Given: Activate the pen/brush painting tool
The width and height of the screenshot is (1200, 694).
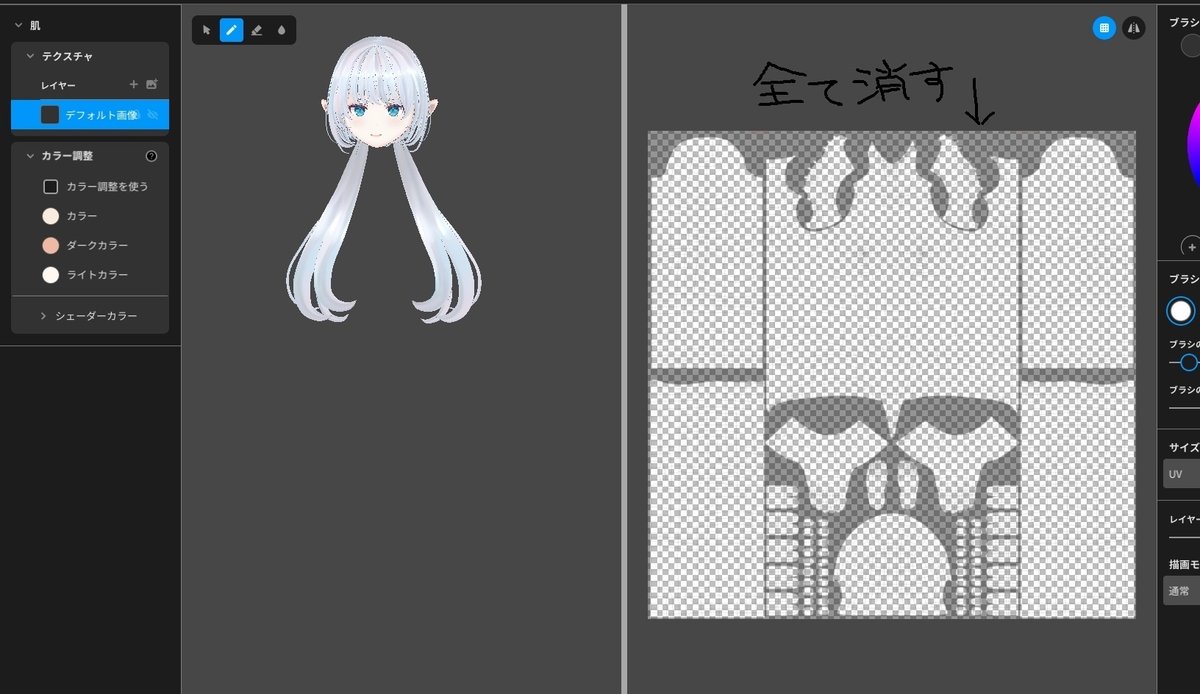Looking at the screenshot, I should [232, 30].
